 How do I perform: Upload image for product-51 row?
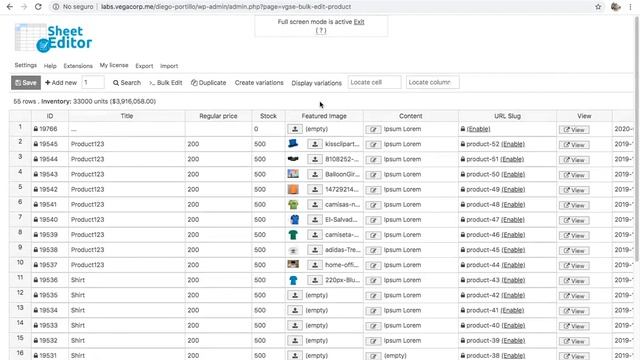click(x=315, y=159)
